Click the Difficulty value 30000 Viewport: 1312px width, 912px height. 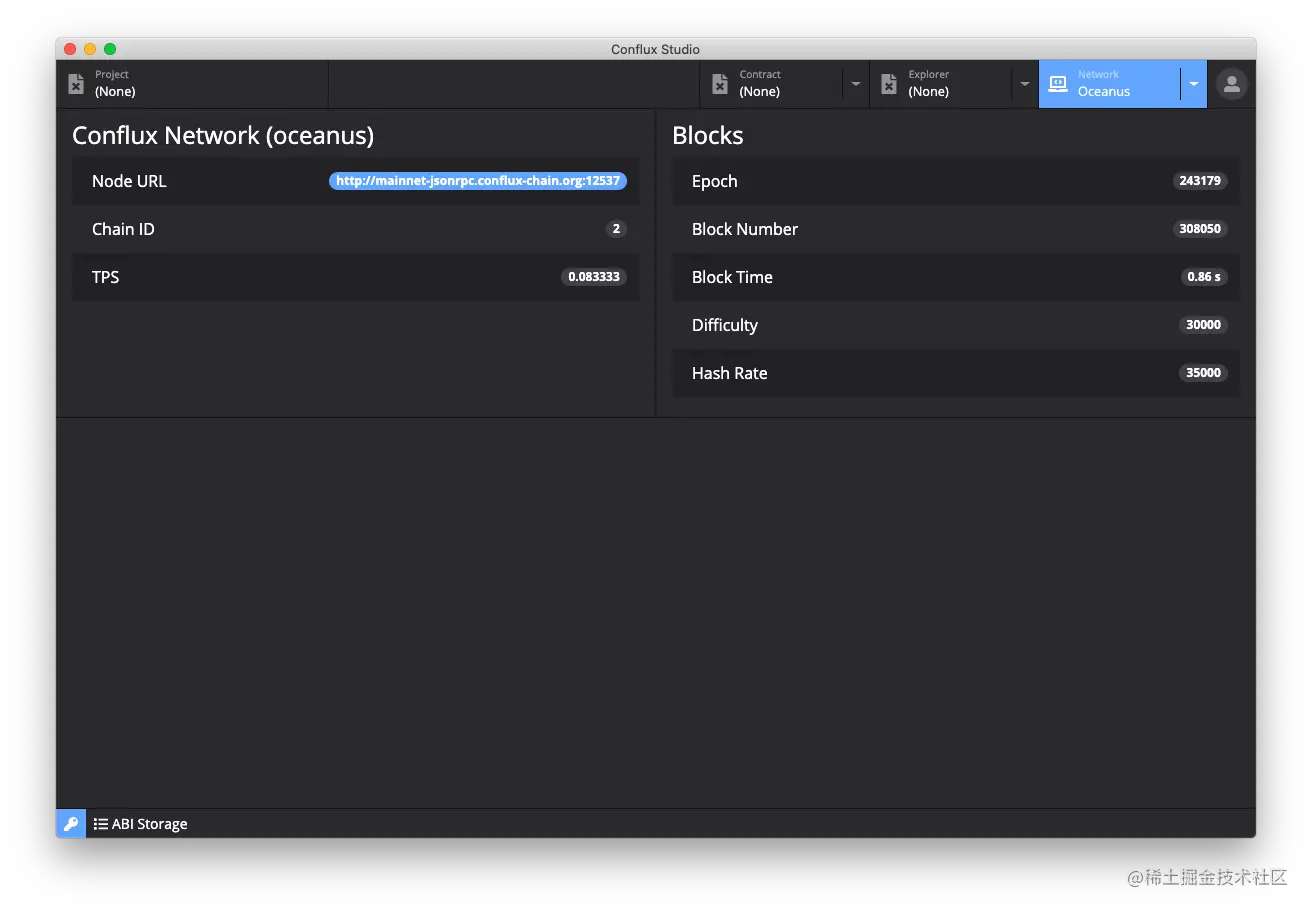[1203, 325]
